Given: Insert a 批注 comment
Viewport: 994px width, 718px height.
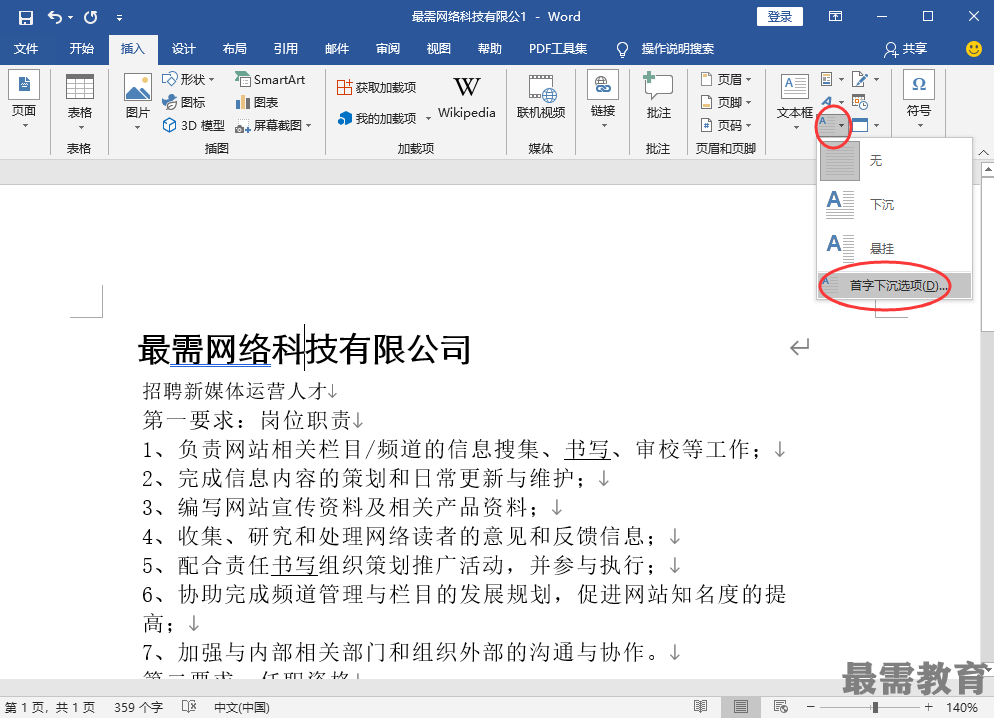Looking at the screenshot, I should click(x=658, y=97).
